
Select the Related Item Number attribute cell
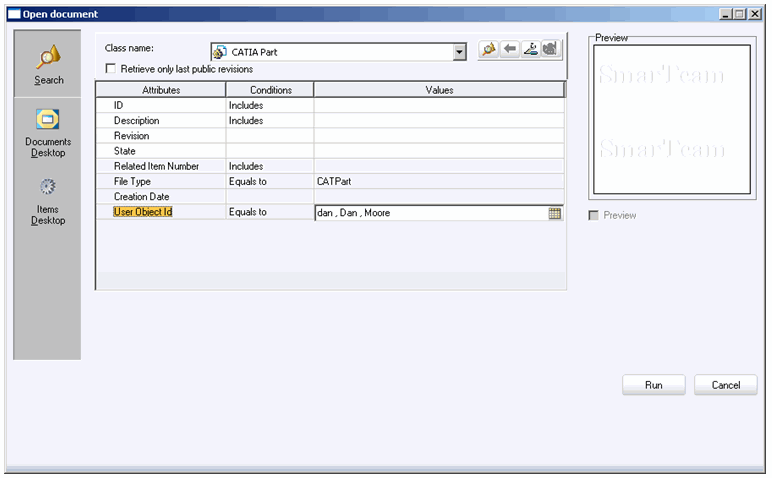pyautogui.click(x=161, y=166)
